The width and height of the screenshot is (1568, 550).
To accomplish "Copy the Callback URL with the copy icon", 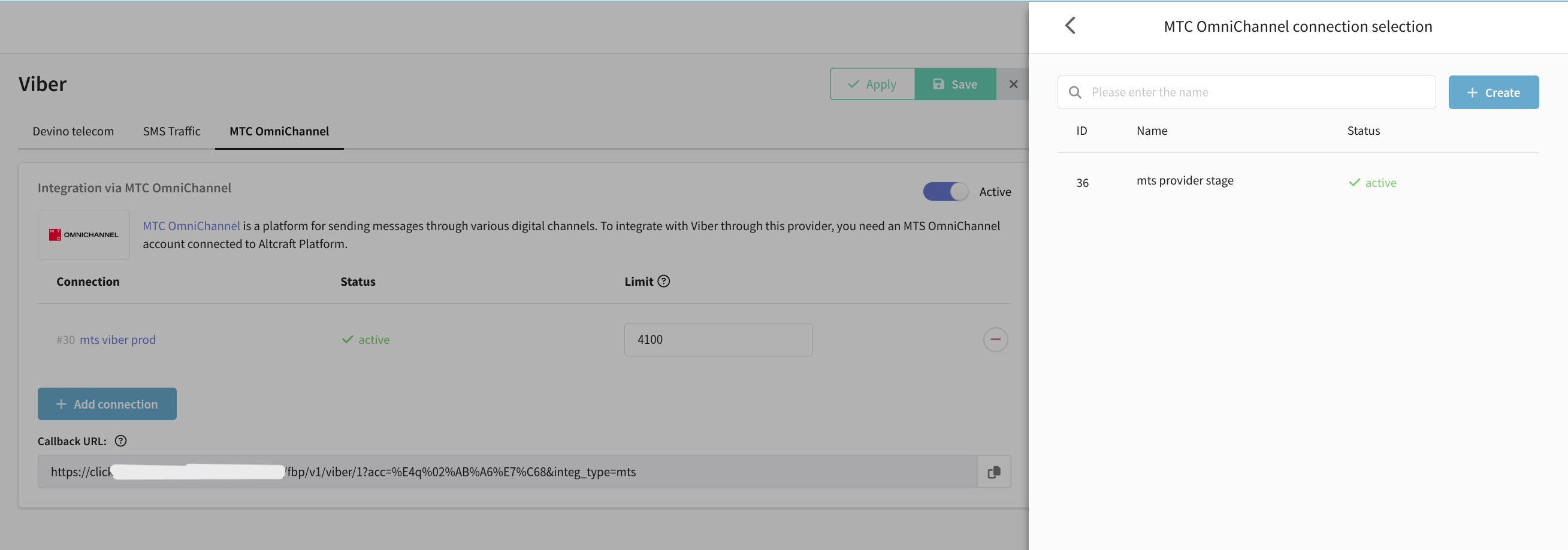I will (x=993, y=472).
